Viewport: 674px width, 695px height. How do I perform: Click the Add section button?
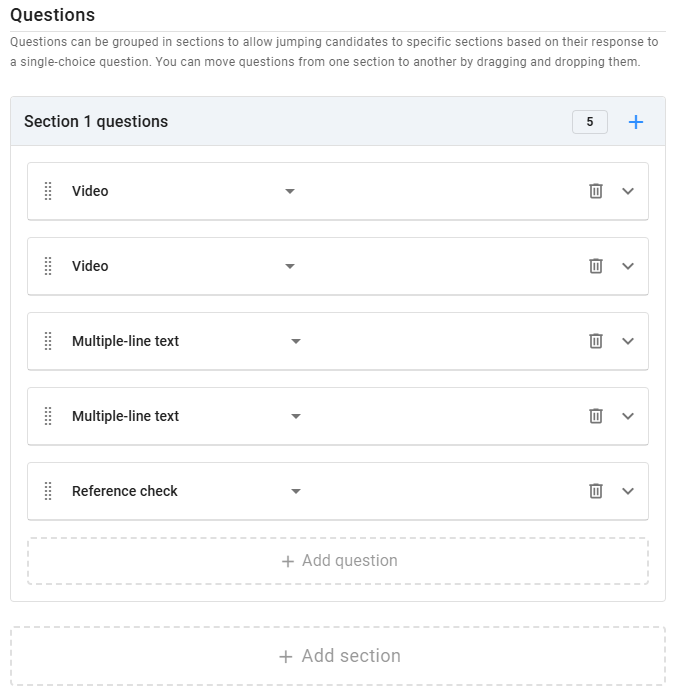coord(338,656)
